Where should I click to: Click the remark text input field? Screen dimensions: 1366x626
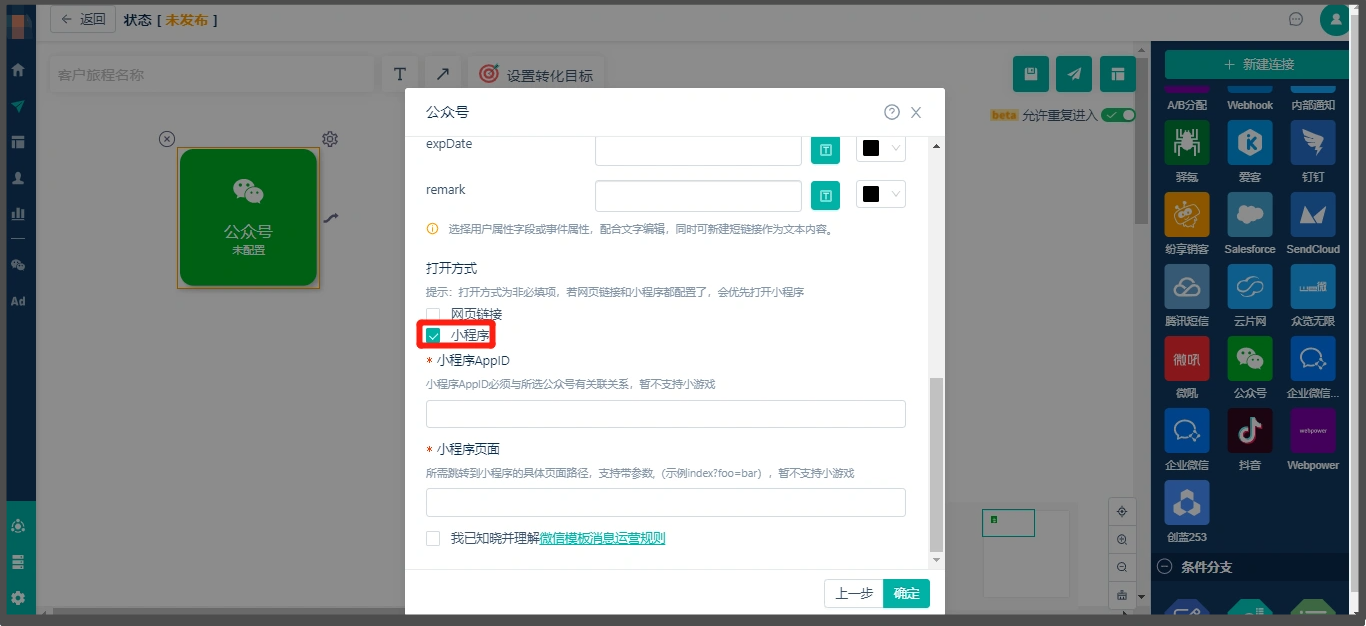point(698,196)
